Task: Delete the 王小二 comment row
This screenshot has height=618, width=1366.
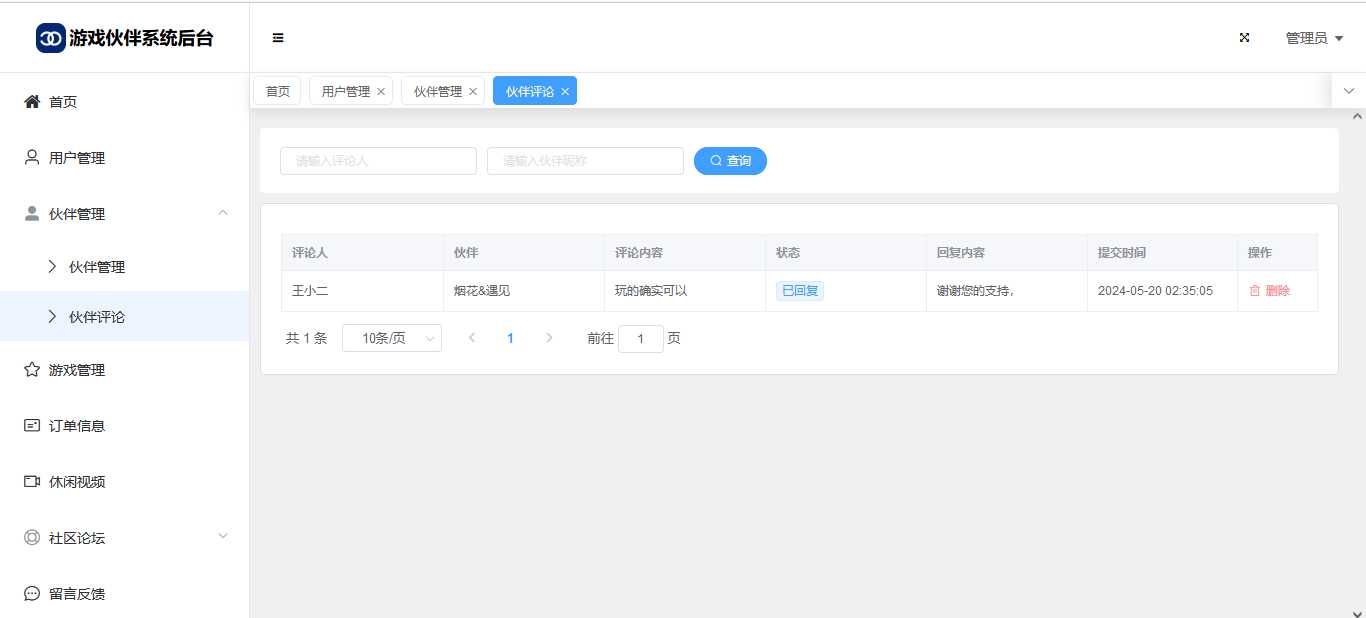Action: pos(1269,291)
